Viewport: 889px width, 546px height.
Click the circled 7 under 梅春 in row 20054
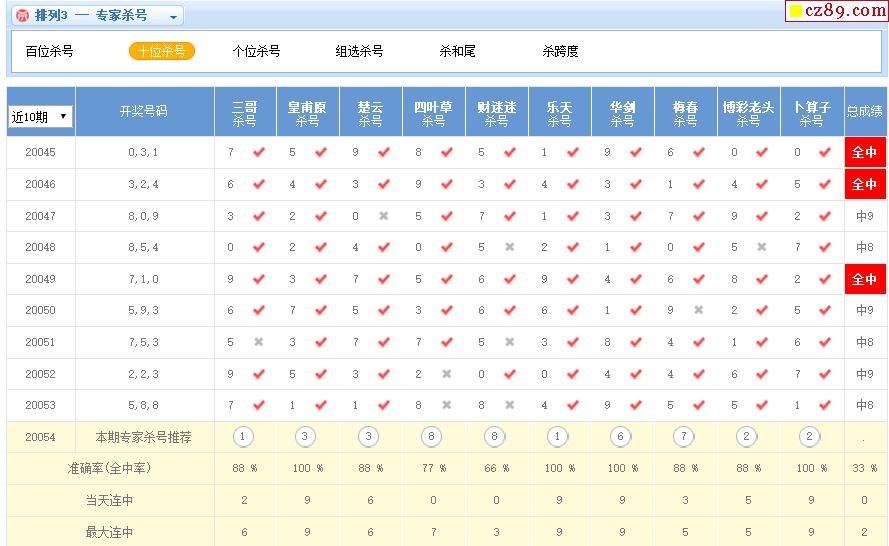pos(684,437)
